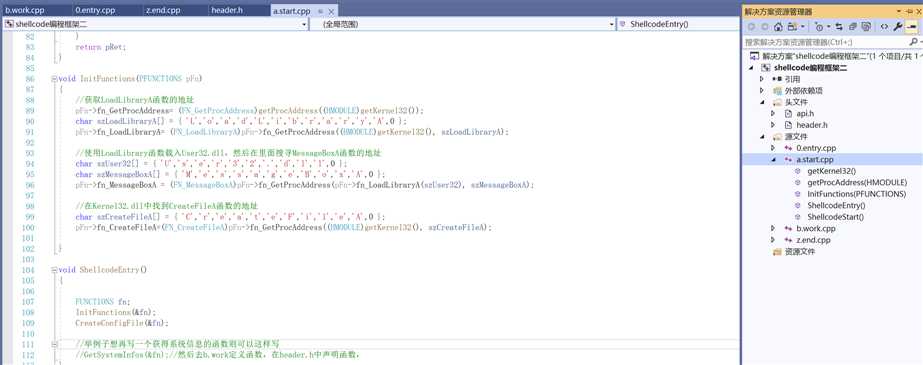923x365 pixels.
Task: Switch views via the folder view icon
Action: click(792, 27)
